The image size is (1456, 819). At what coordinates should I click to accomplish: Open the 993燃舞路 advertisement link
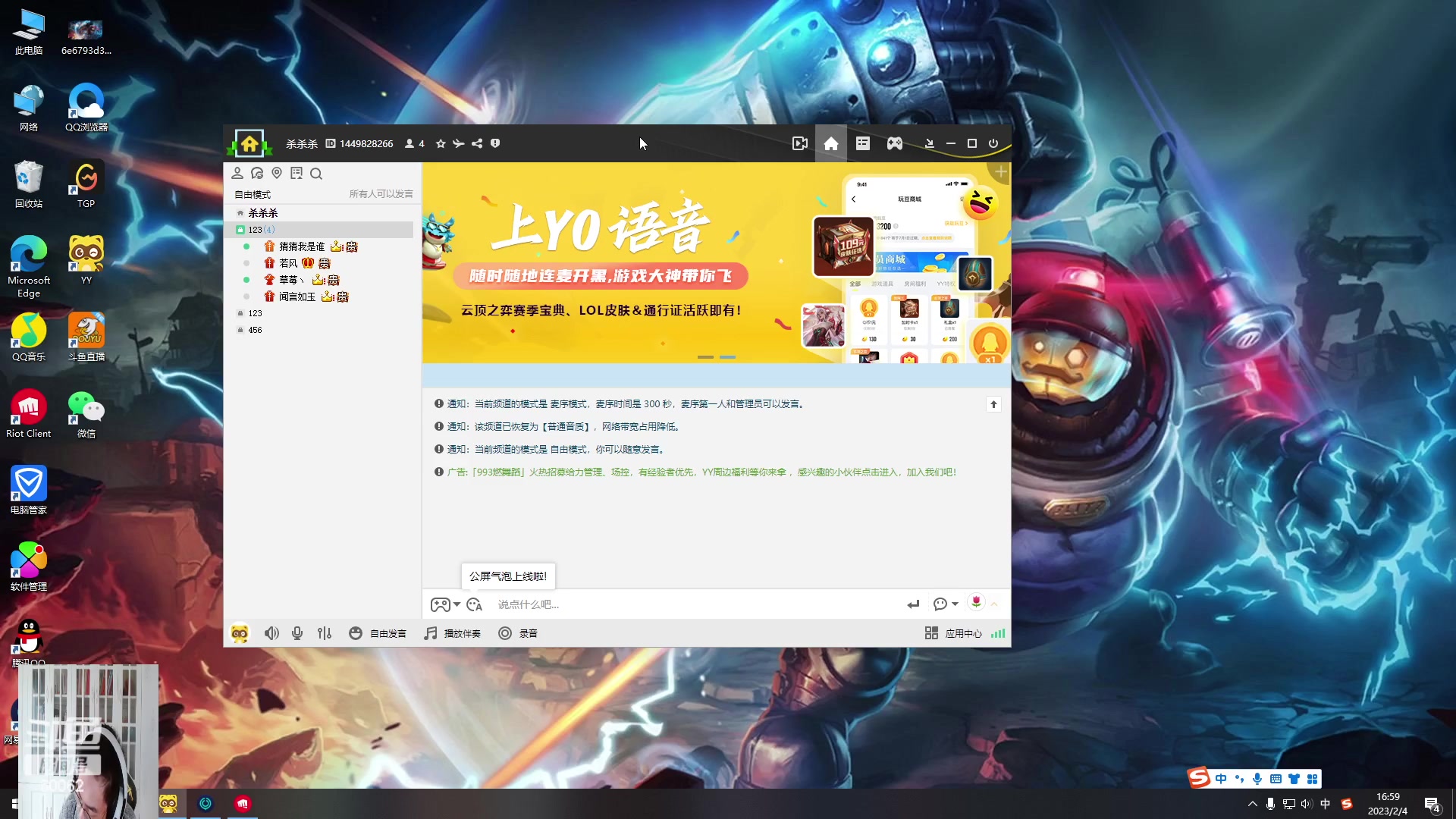pos(701,472)
